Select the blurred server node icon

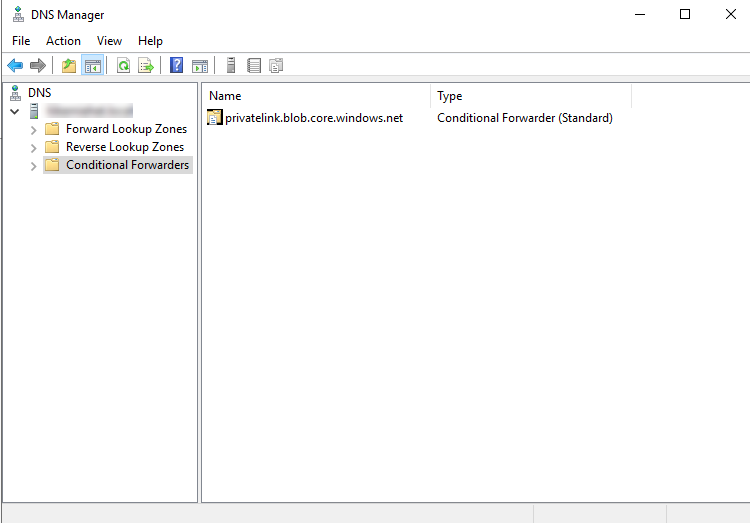(34, 111)
